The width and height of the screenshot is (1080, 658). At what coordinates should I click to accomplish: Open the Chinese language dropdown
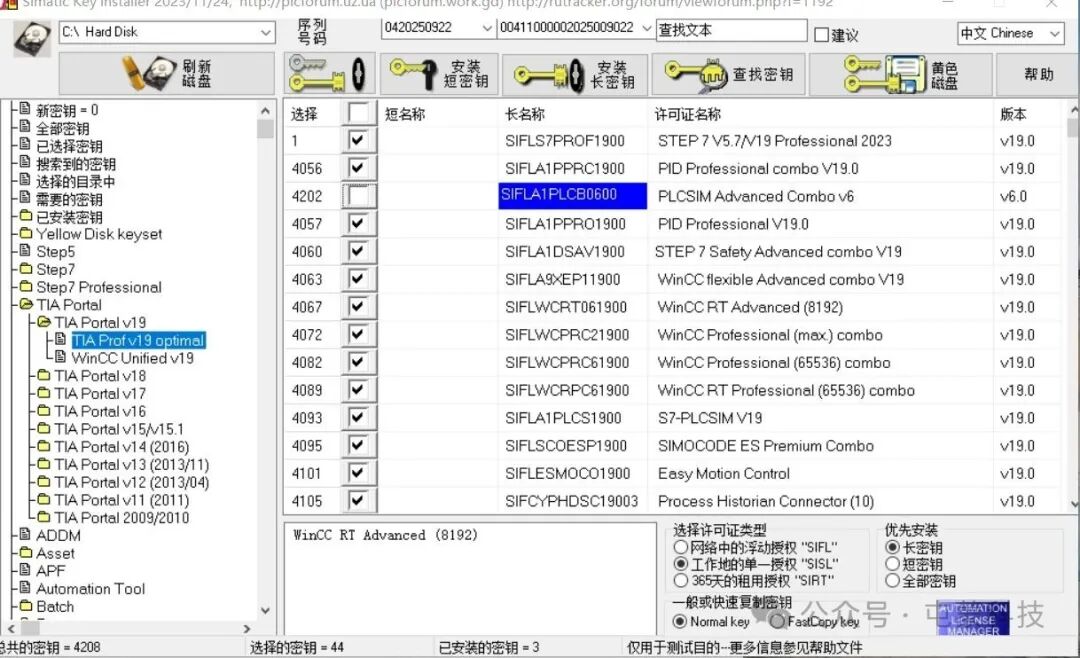tap(1055, 33)
